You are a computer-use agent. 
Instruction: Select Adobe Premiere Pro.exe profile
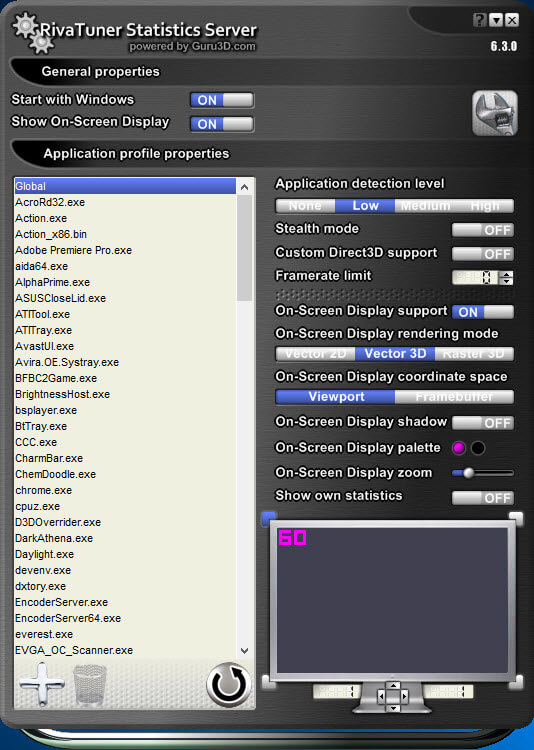point(125,250)
